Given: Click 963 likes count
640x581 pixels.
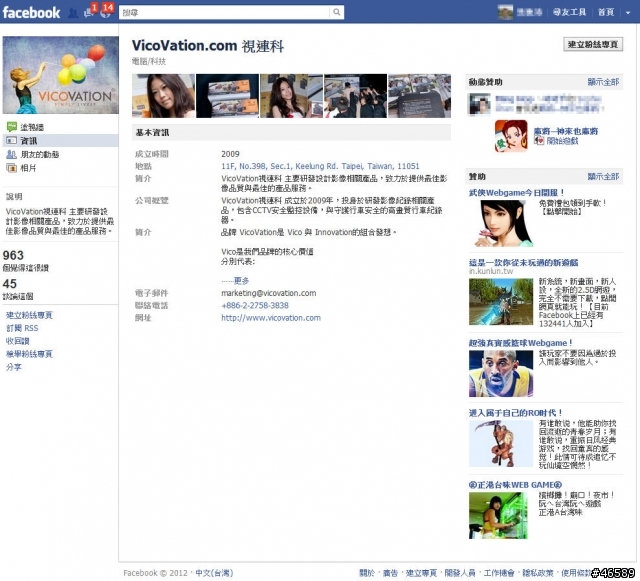Looking at the screenshot, I should 13,256.
